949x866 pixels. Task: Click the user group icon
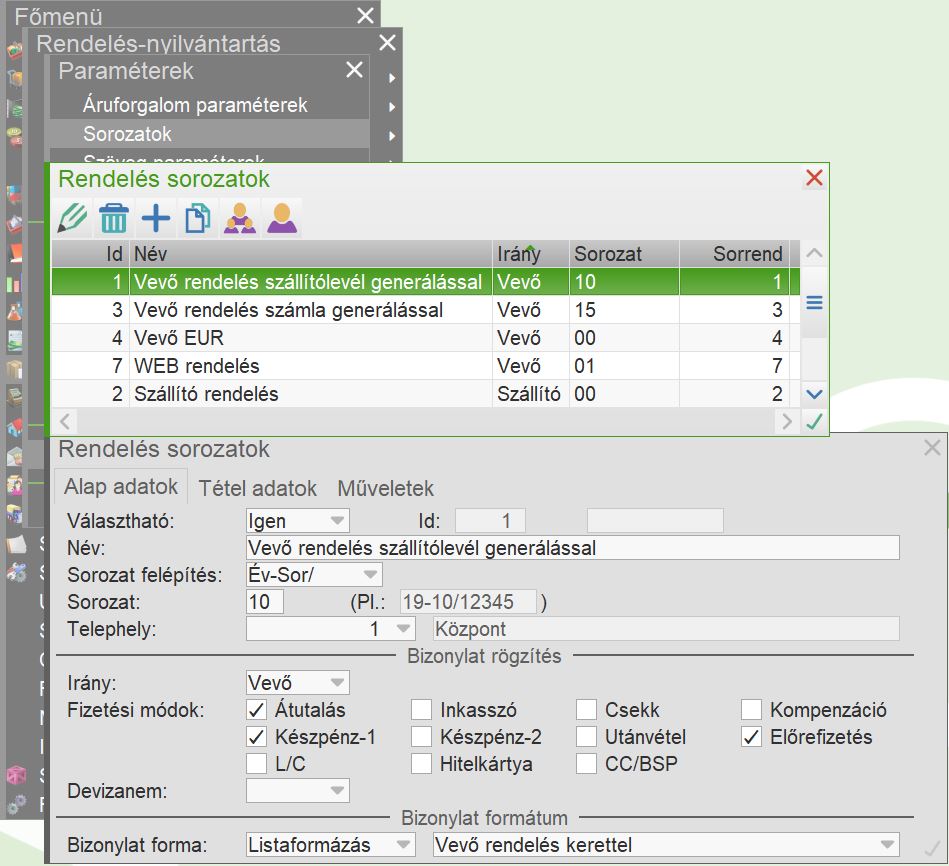click(x=240, y=218)
